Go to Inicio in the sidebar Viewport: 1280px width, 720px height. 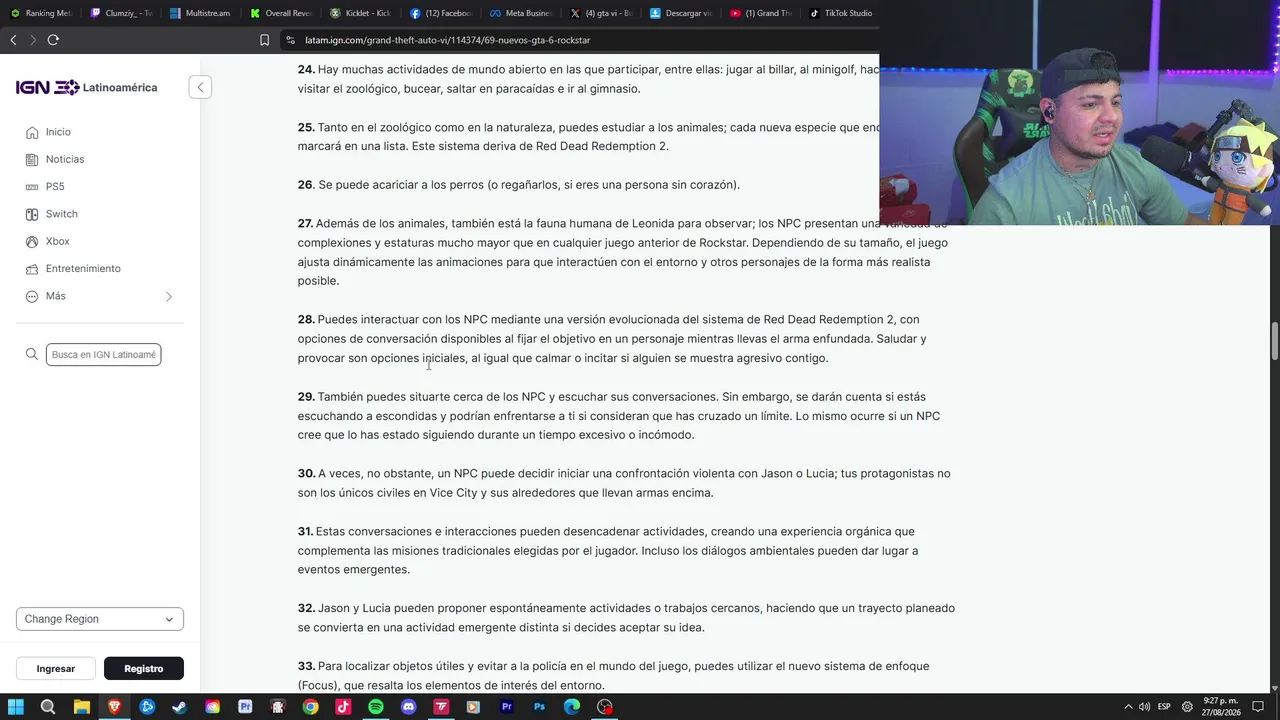[x=58, y=132]
